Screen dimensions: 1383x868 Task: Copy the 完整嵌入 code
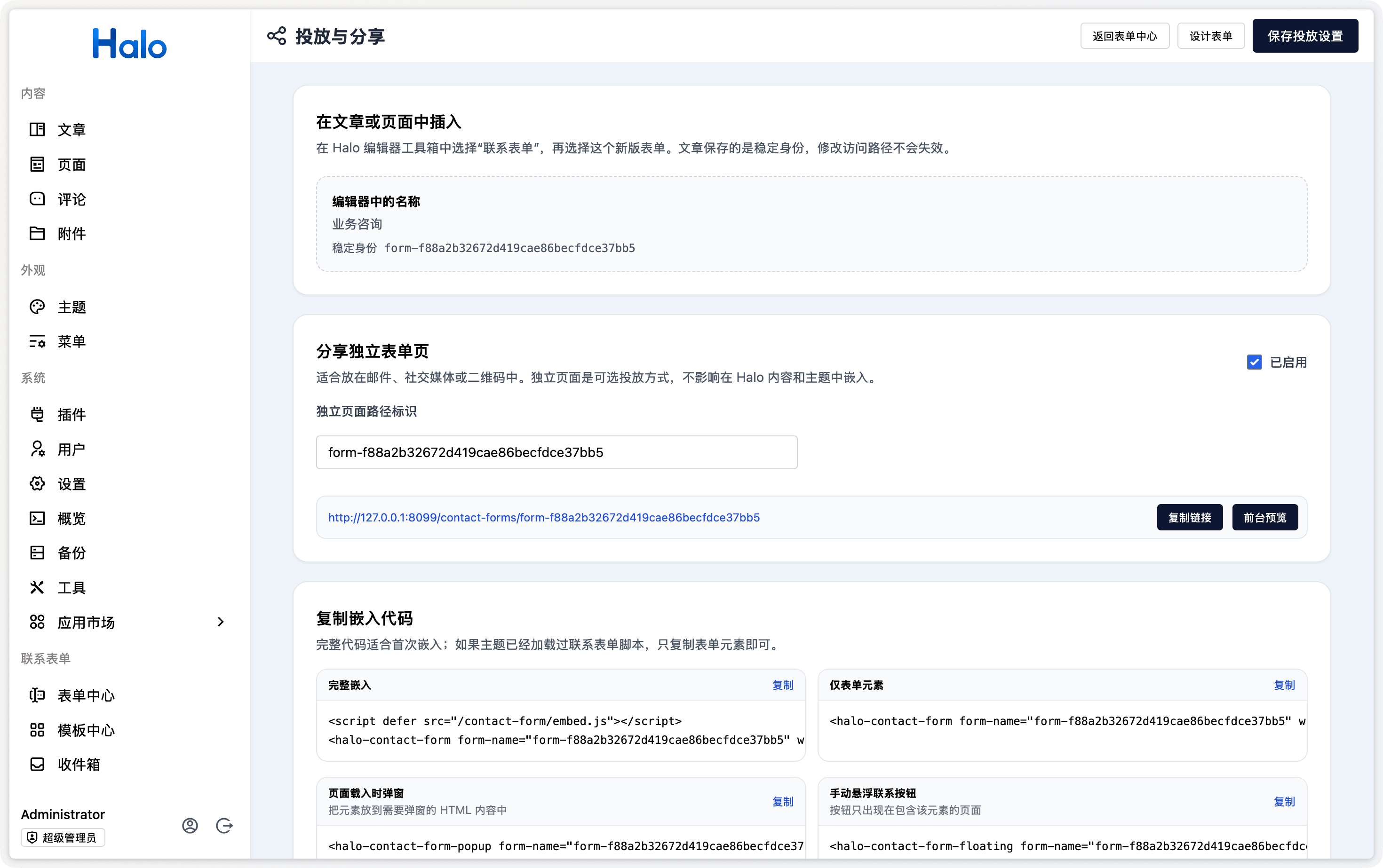tap(783, 685)
